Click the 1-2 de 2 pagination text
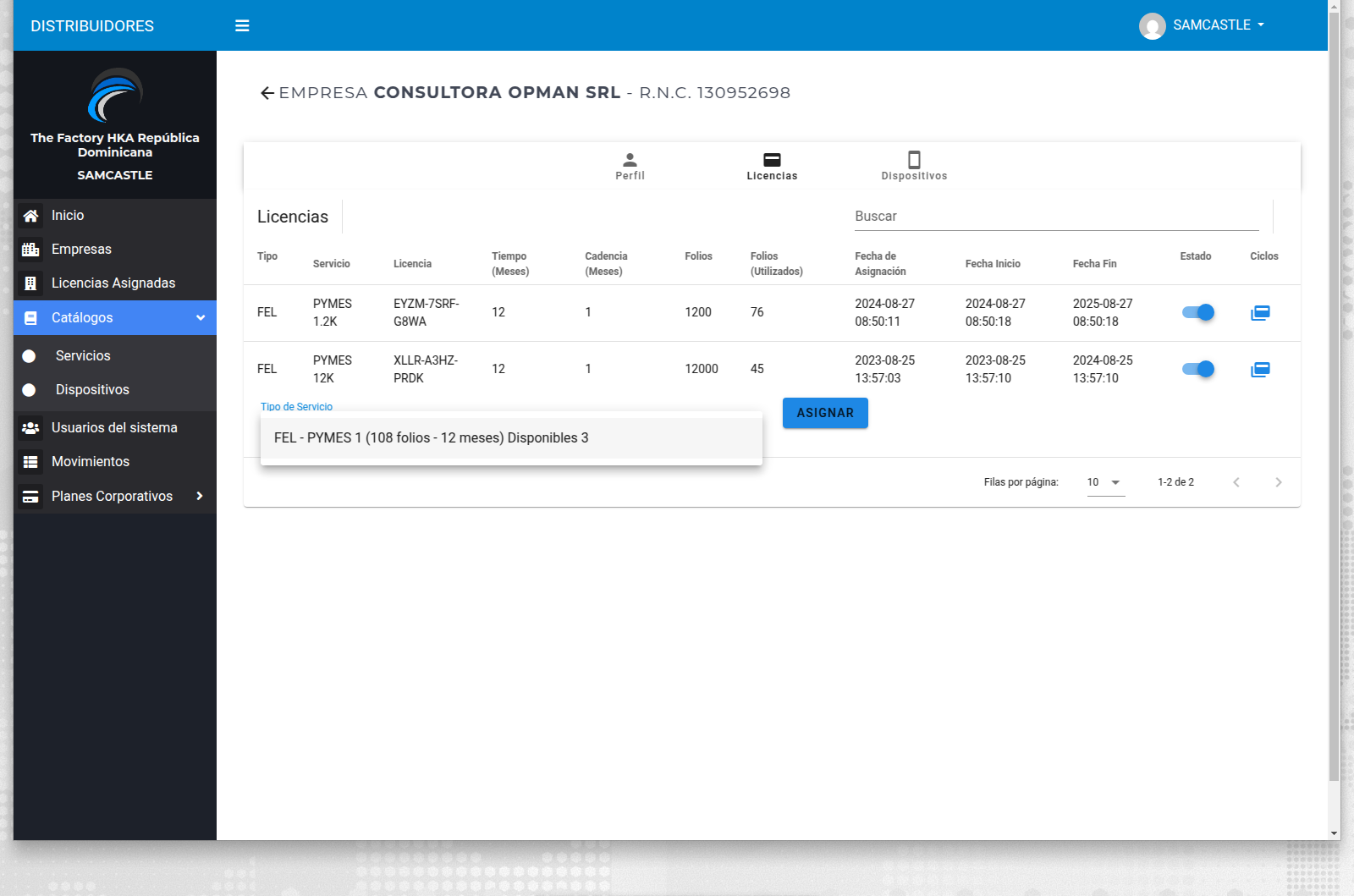The height and width of the screenshot is (896, 1354). coord(1175,482)
